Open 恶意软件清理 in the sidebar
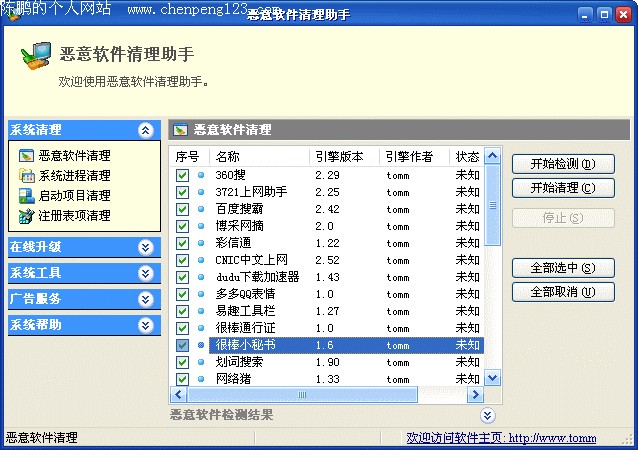The width and height of the screenshot is (638, 450). pyautogui.click(x=74, y=155)
